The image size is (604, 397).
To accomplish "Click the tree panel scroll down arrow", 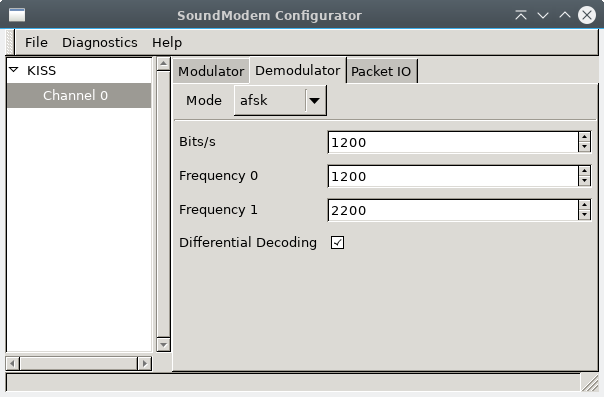I will 163,345.
